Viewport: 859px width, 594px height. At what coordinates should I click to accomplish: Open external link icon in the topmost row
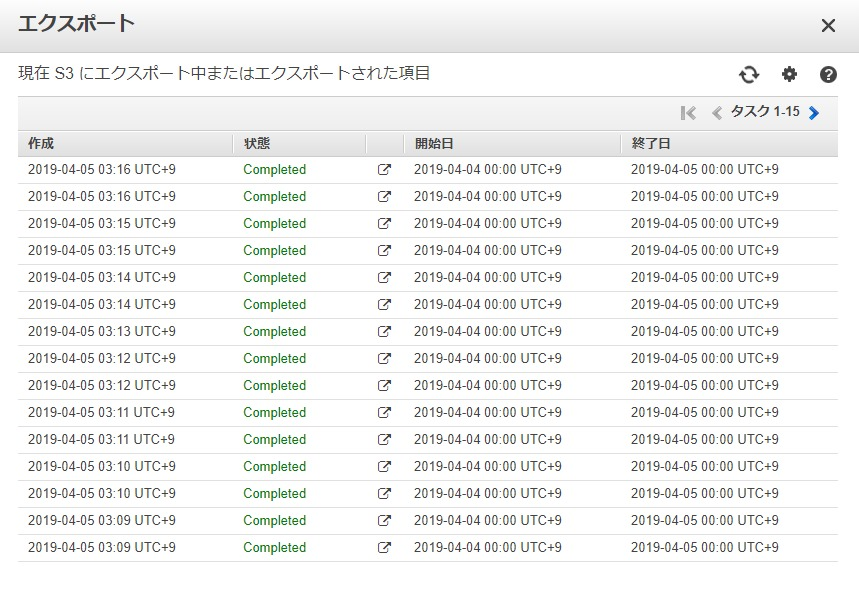coord(384,170)
